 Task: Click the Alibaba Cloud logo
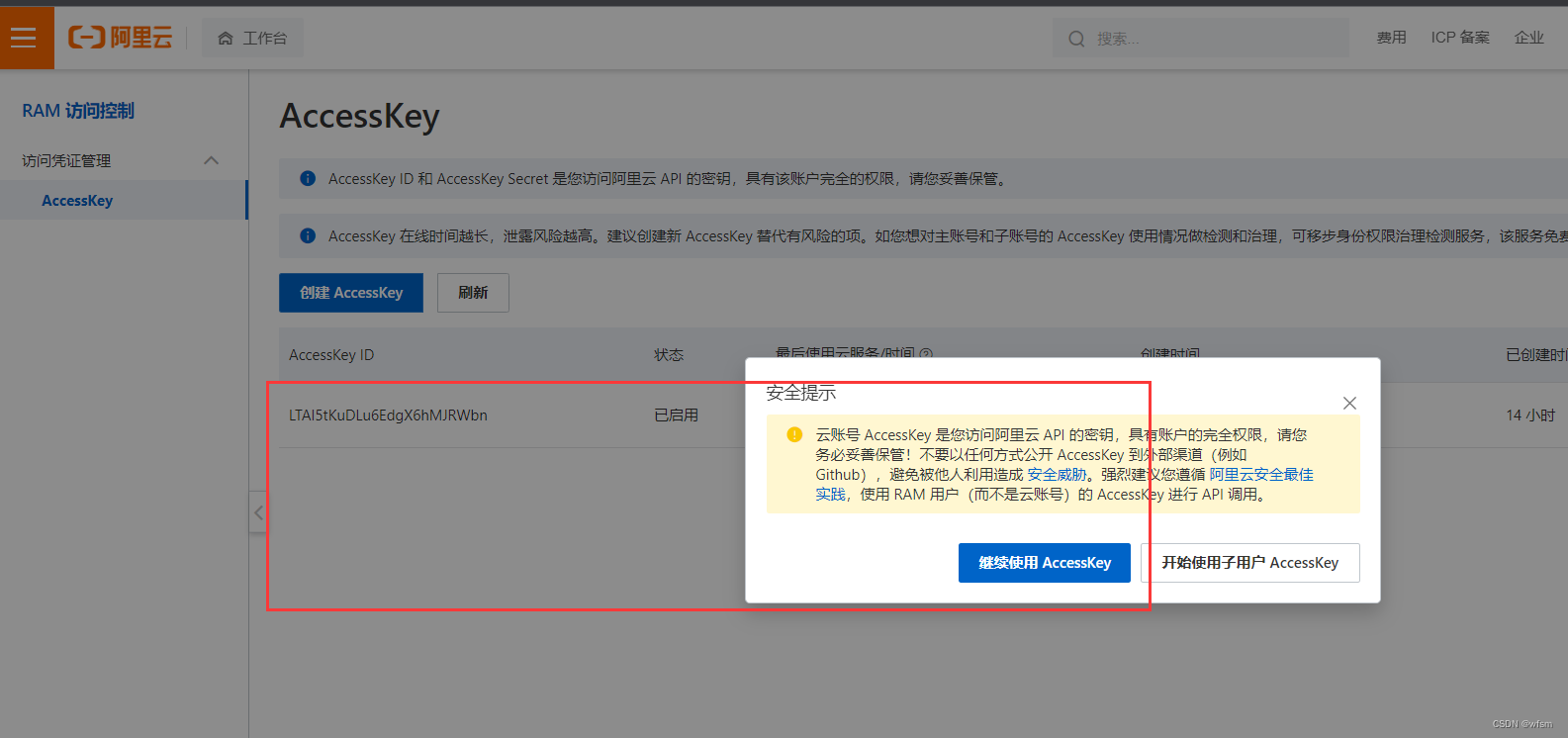click(120, 38)
